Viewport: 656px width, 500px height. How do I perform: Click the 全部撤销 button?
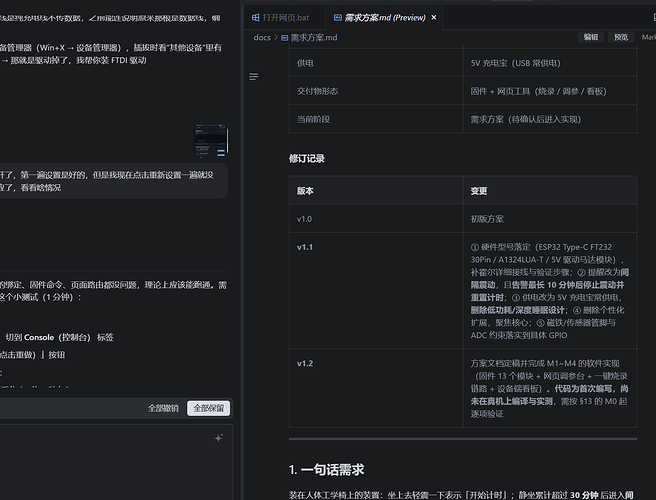point(163,408)
